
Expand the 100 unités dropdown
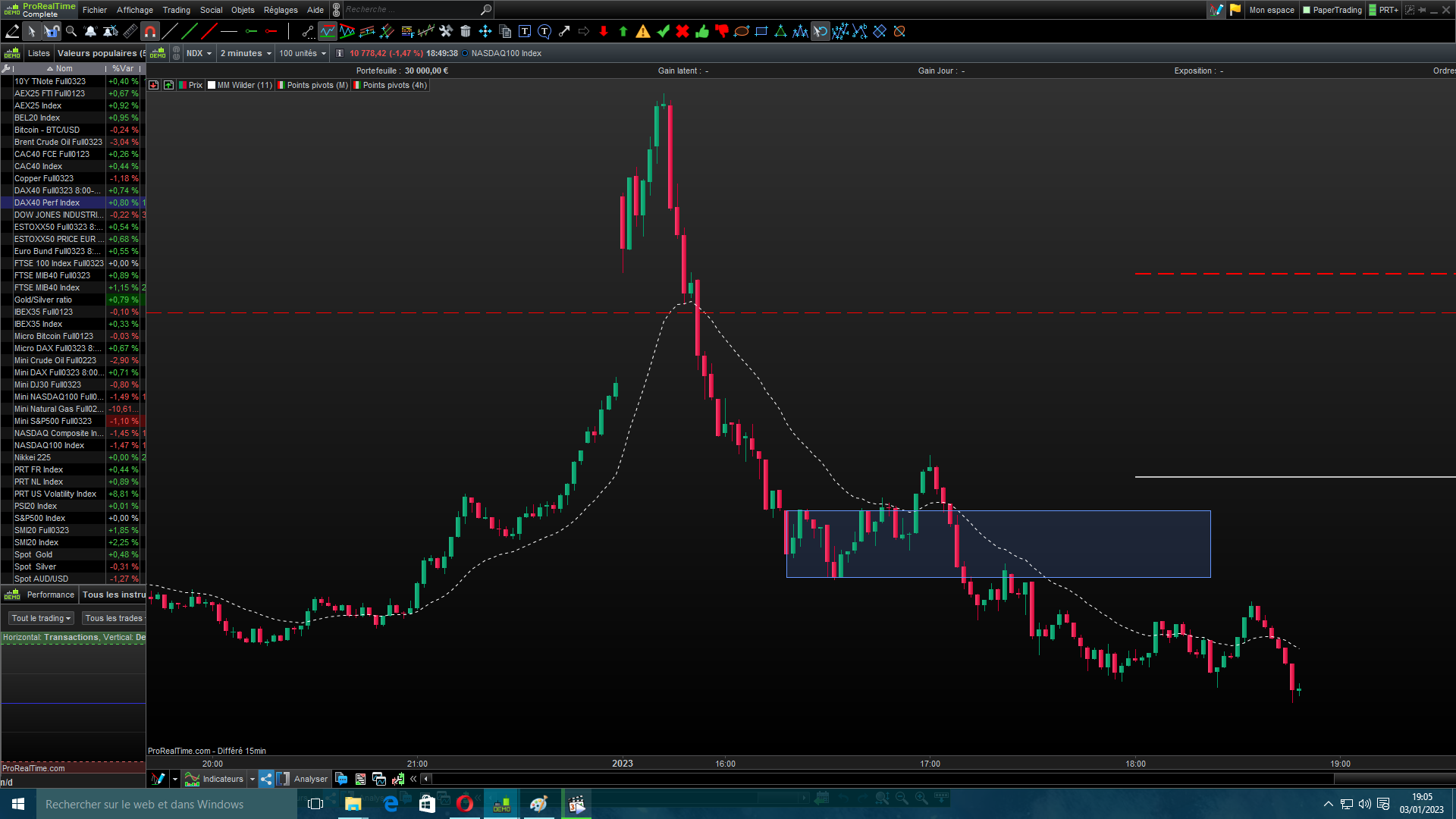302,53
